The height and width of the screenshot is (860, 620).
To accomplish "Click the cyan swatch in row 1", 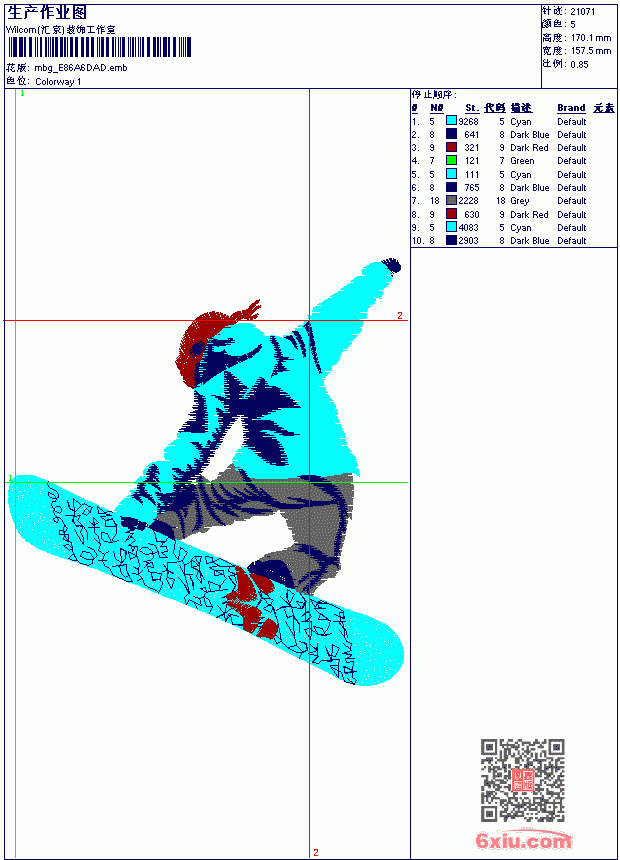I will [x=451, y=121].
